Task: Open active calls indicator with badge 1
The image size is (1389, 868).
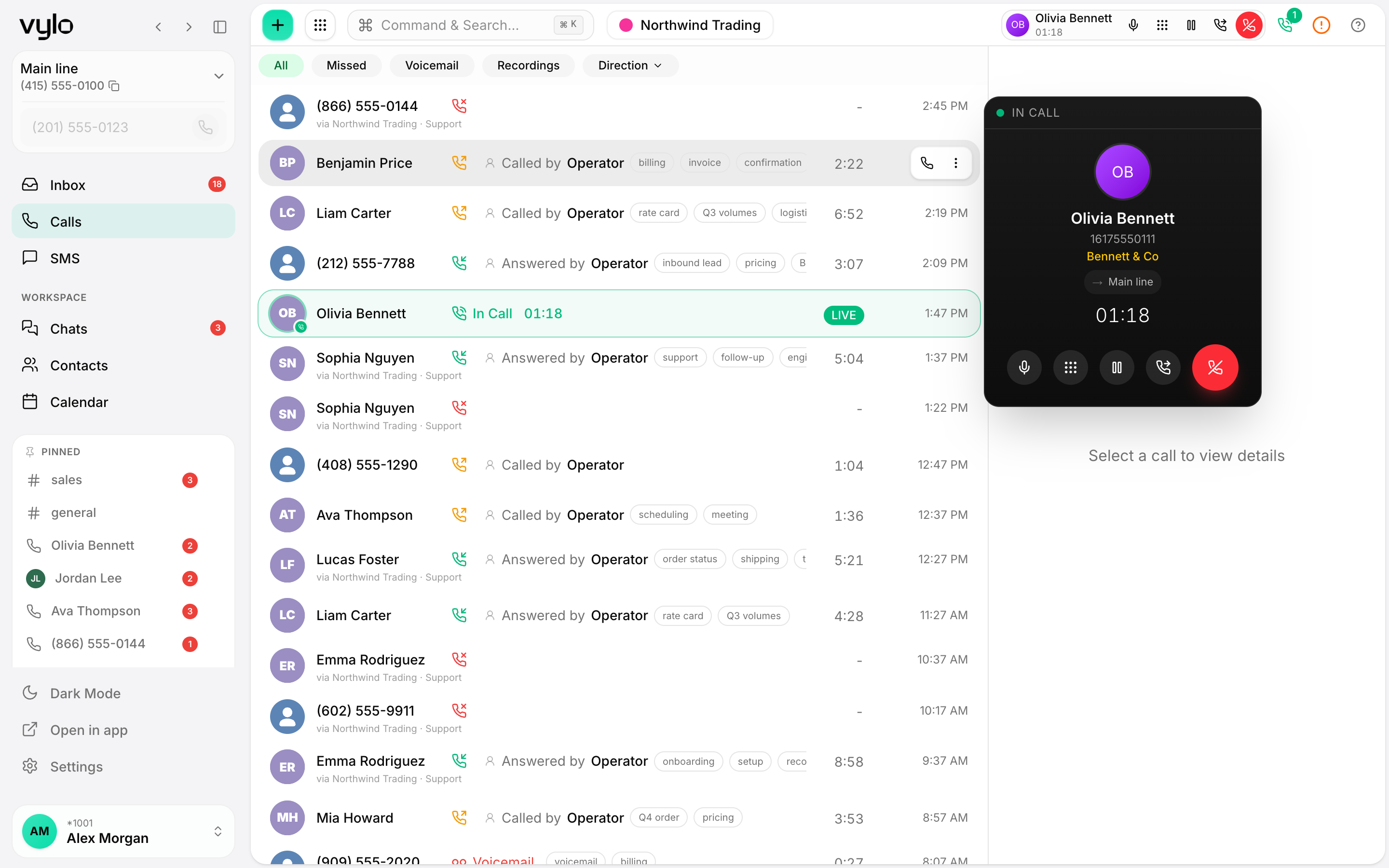Action: pyautogui.click(x=1286, y=24)
